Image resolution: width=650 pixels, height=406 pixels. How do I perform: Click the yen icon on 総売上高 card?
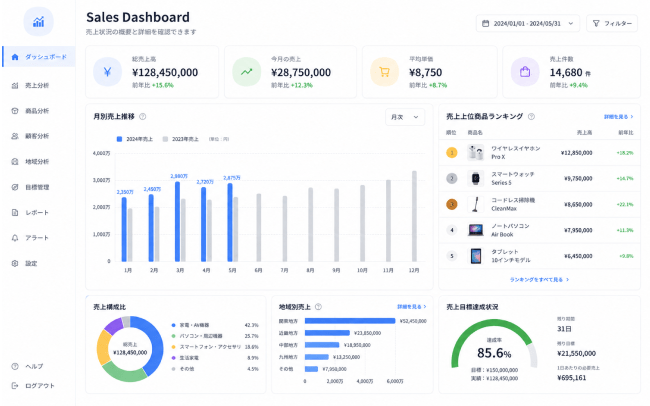(x=107, y=72)
